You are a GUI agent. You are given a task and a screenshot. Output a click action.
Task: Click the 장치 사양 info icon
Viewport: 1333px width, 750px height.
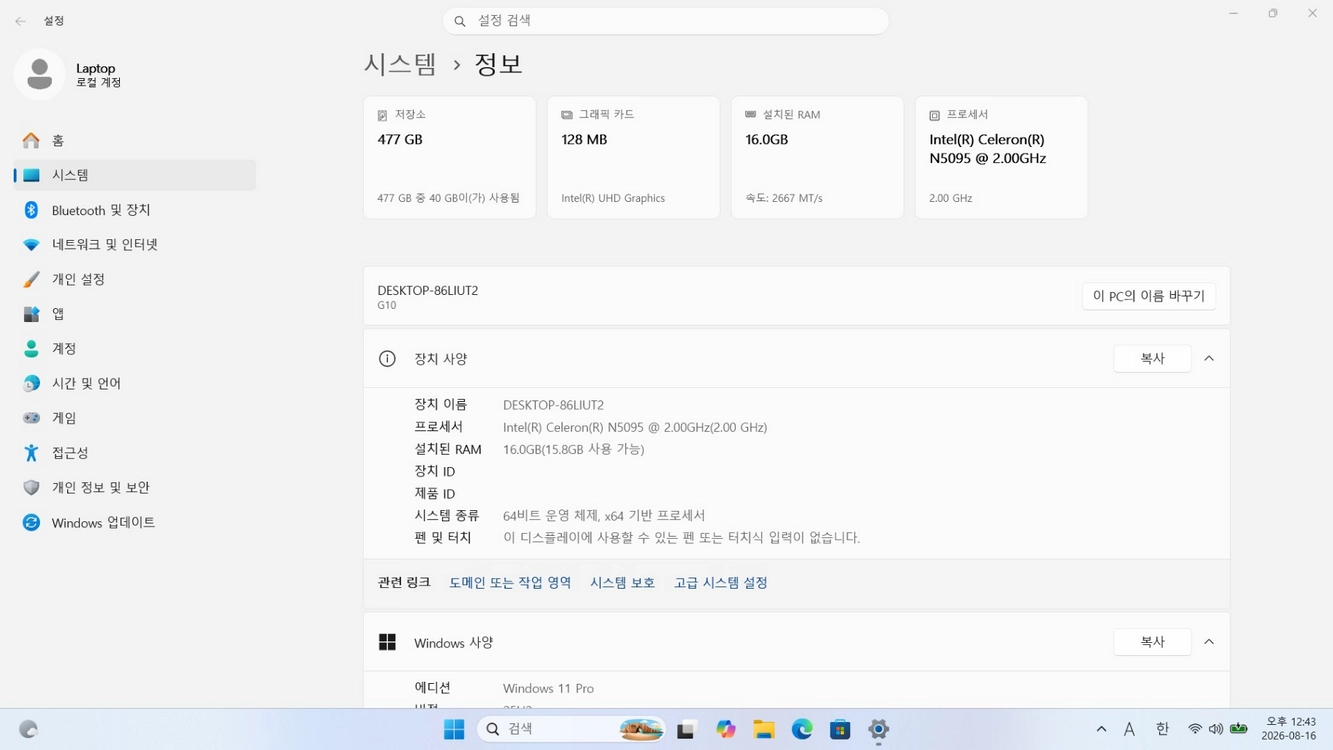(387, 359)
